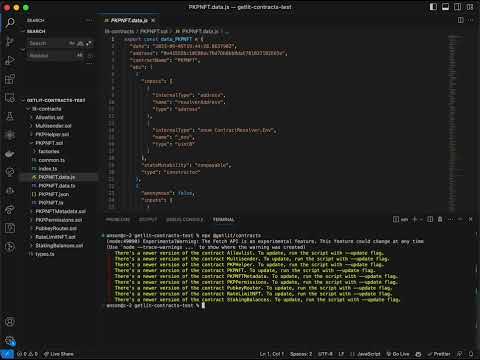The height and width of the screenshot is (360, 480).
Task: Switch to the Output panel tab
Action: 148,220
